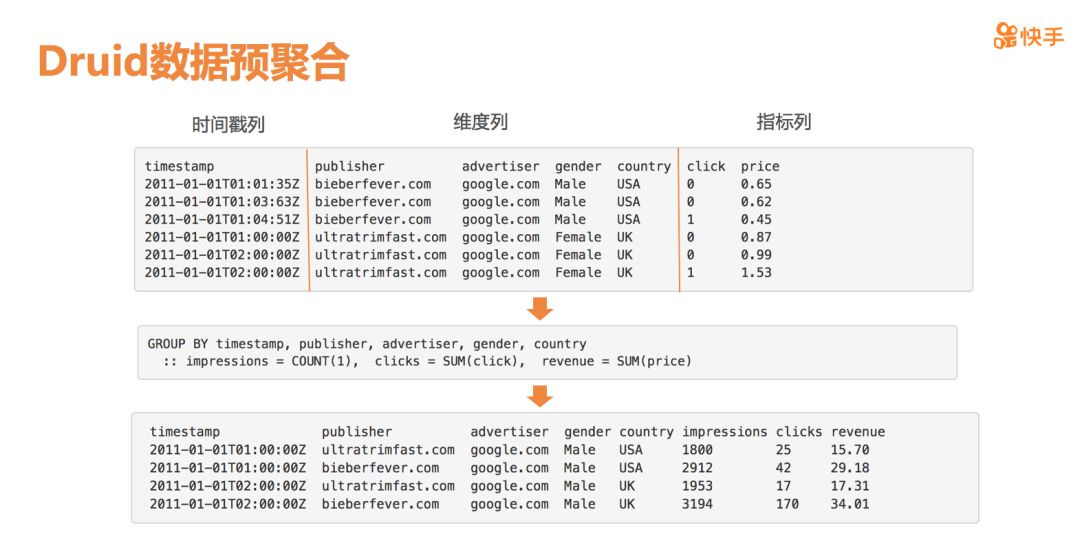Click the "时间戳列" column group label
1080x552 pixels.
click(228, 125)
